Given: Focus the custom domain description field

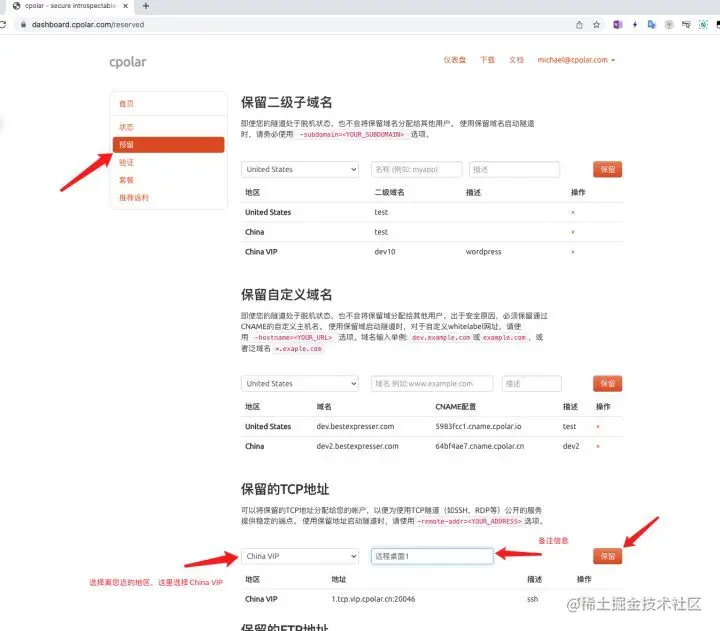Looking at the screenshot, I should pos(532,384).
